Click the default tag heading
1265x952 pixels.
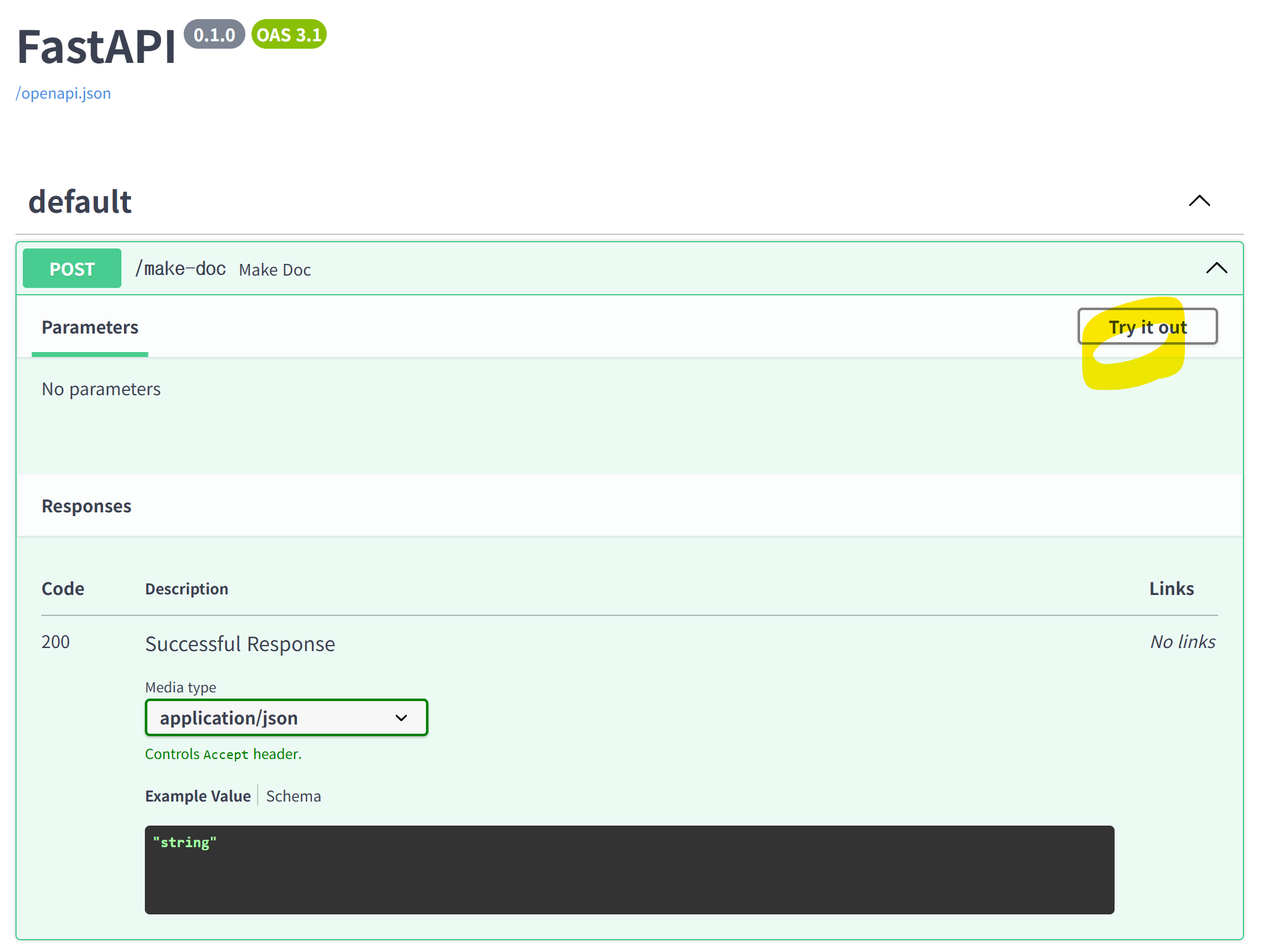(80, 202)
